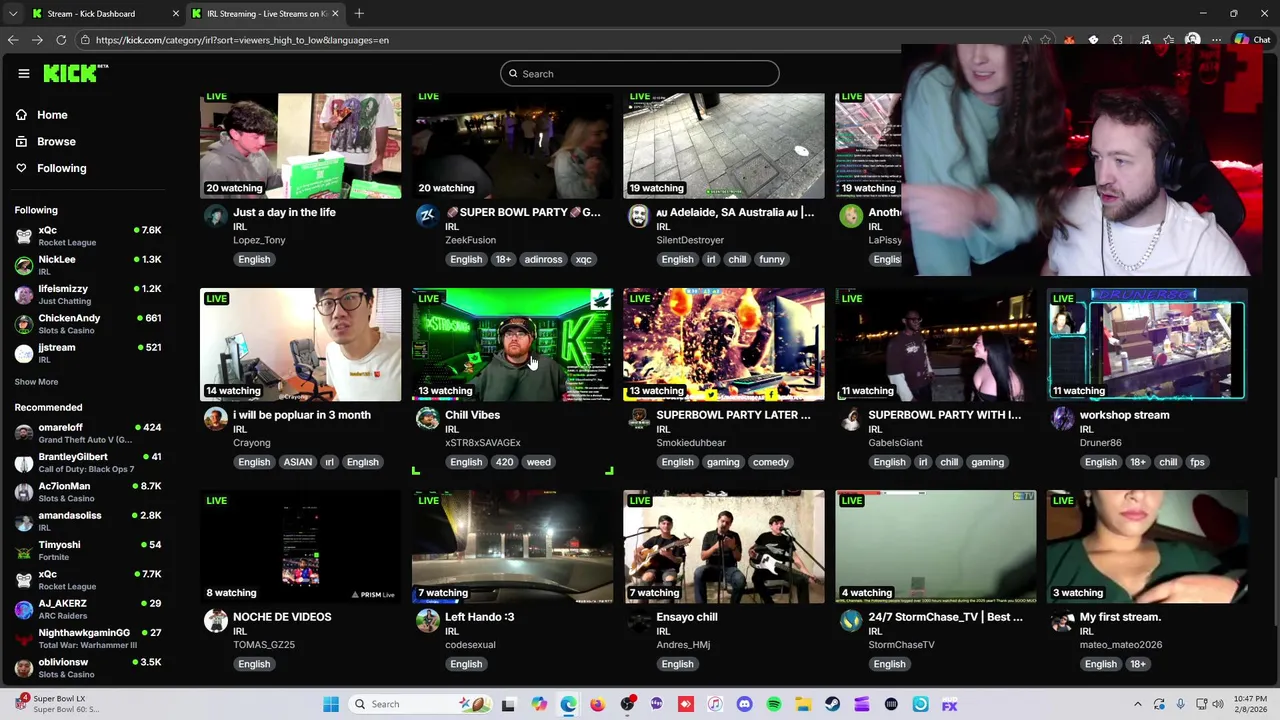Open Discord from the taskbar

(x=744, y=704)
